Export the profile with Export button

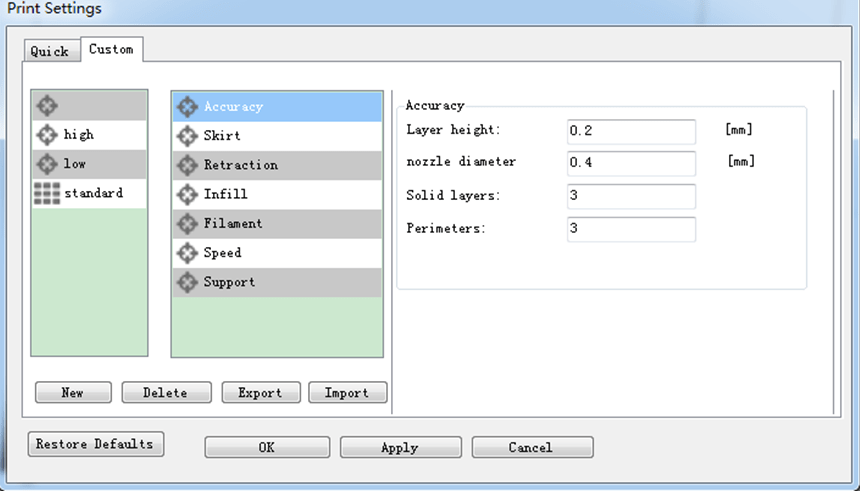pos(260,393)
